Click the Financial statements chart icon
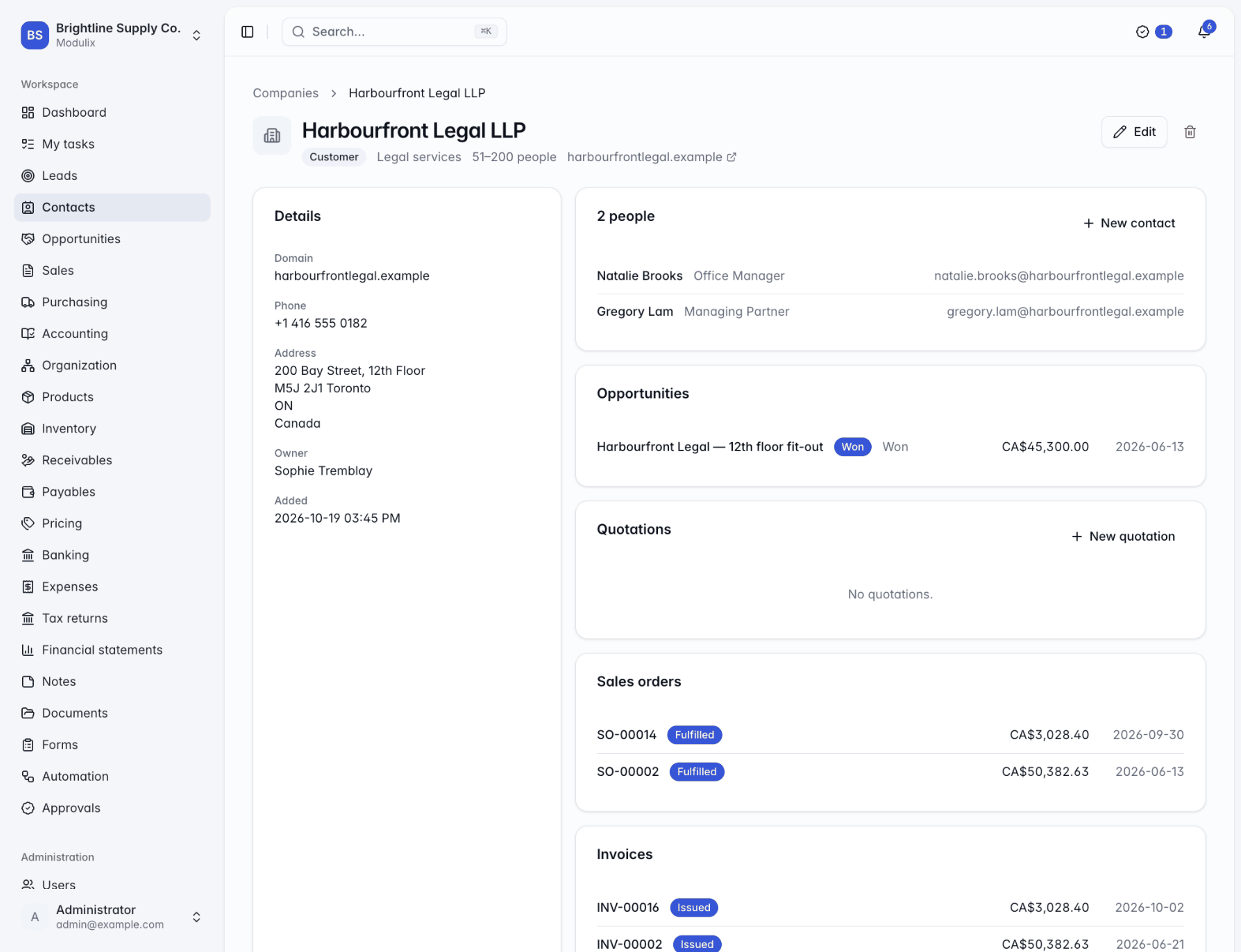 (28, 650)
